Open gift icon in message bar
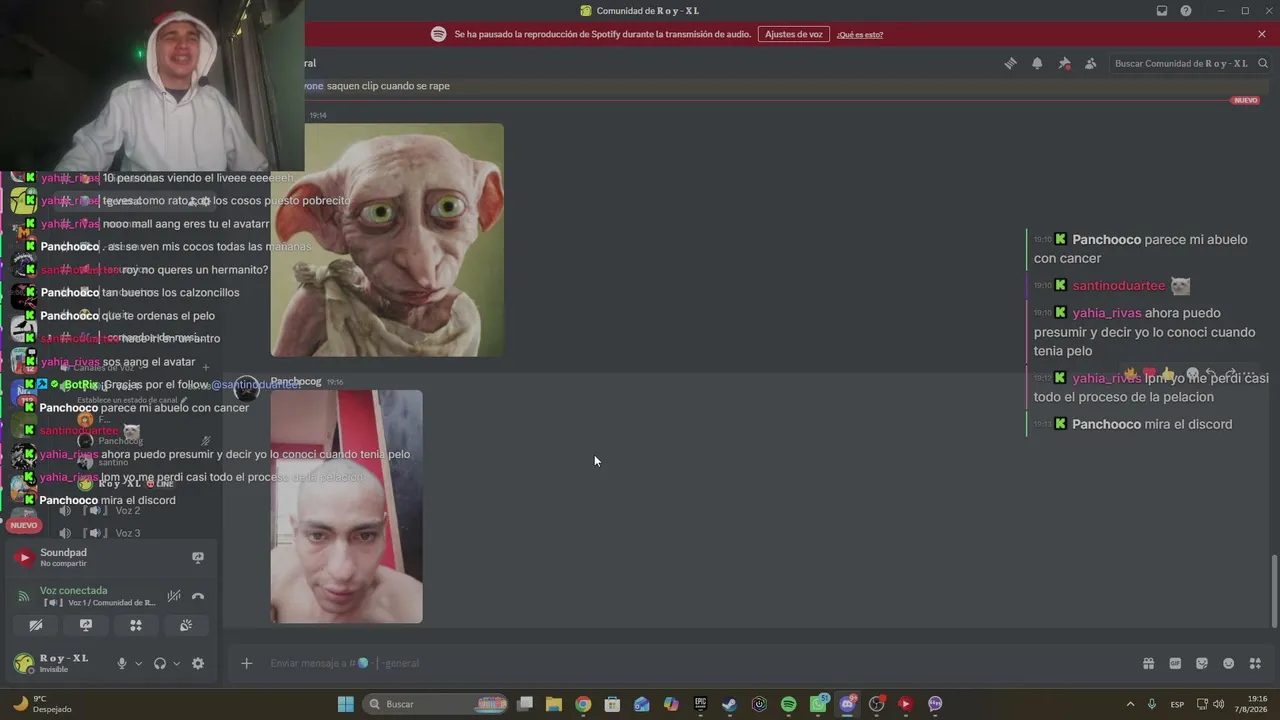Screen dimensions: 1280x720 1148,663
